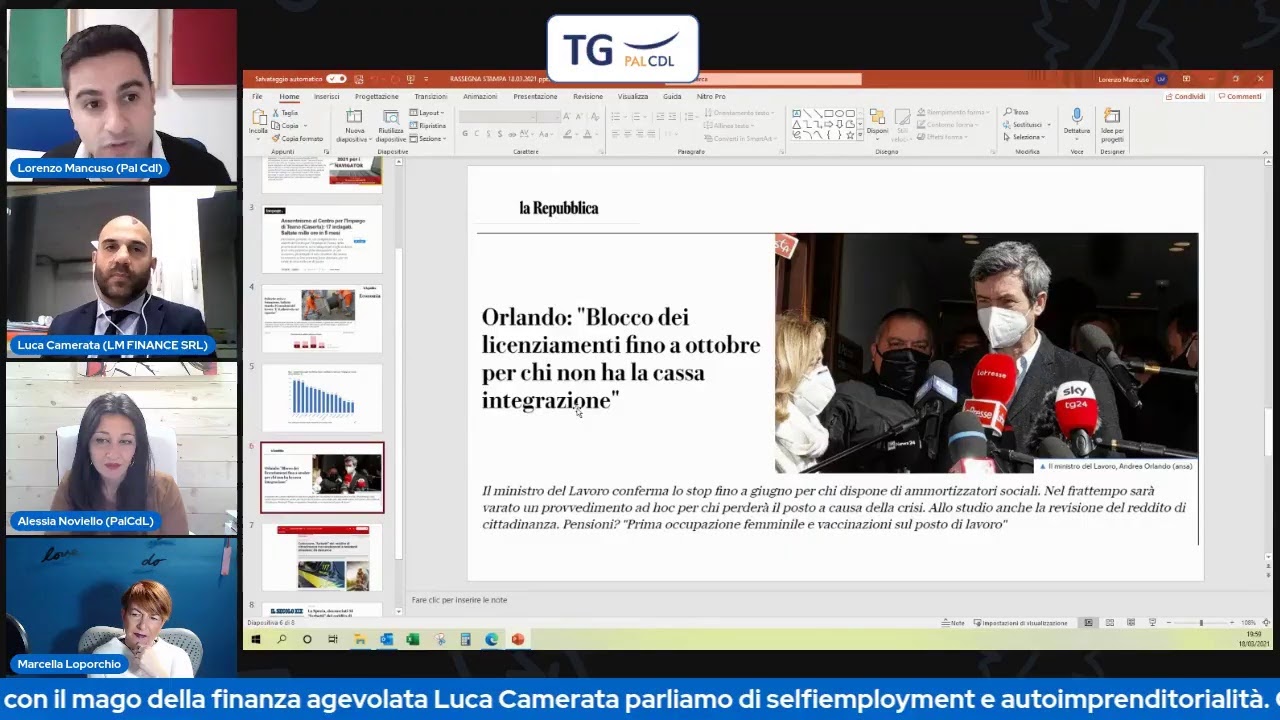The height and width of the screenshot is (720, 1280).
Task: Expand the shapes gallery more arrow
Action: pyautogui.click(x=860, y=135)
